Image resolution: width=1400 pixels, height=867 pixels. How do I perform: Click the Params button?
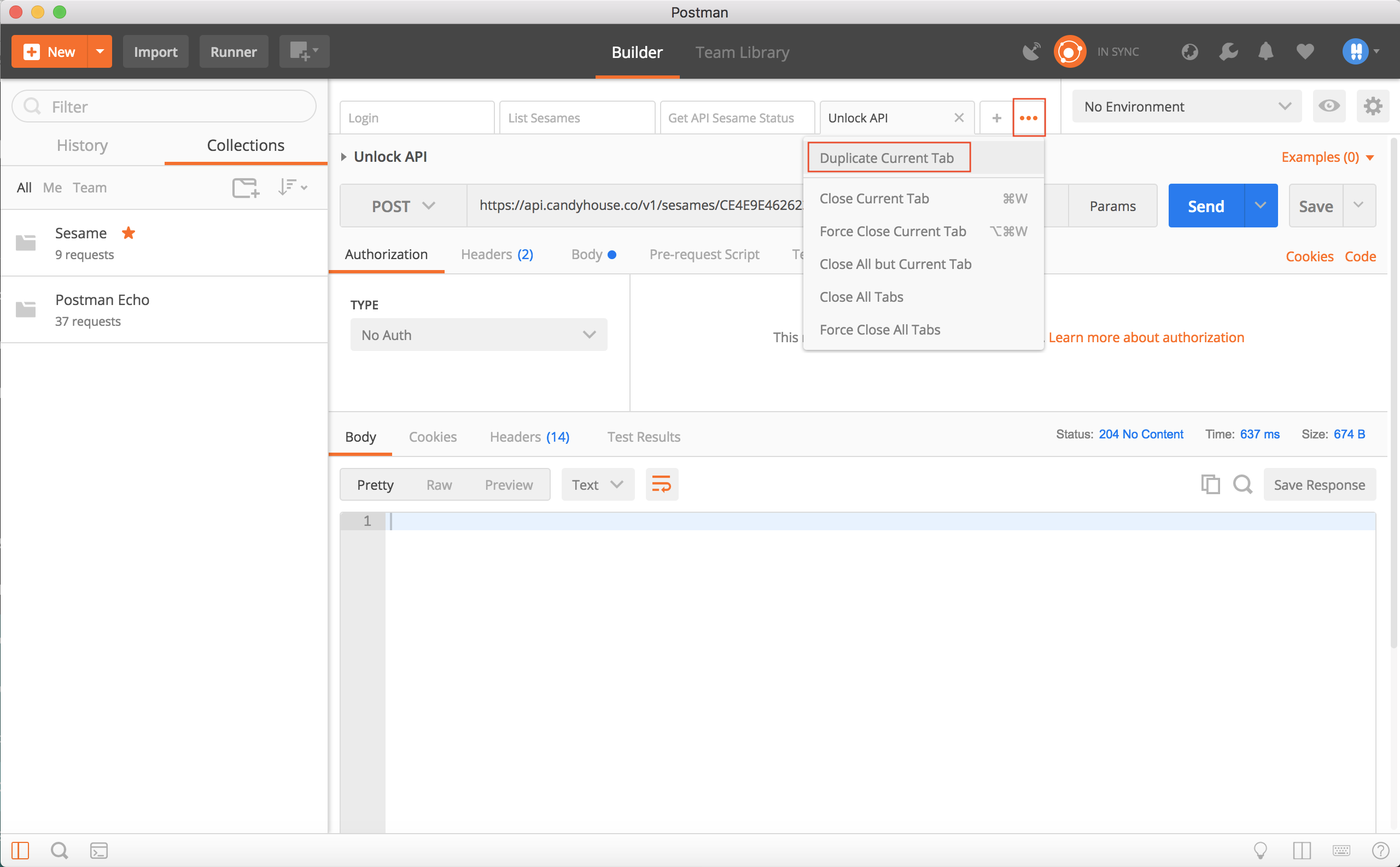[1112, 206]
